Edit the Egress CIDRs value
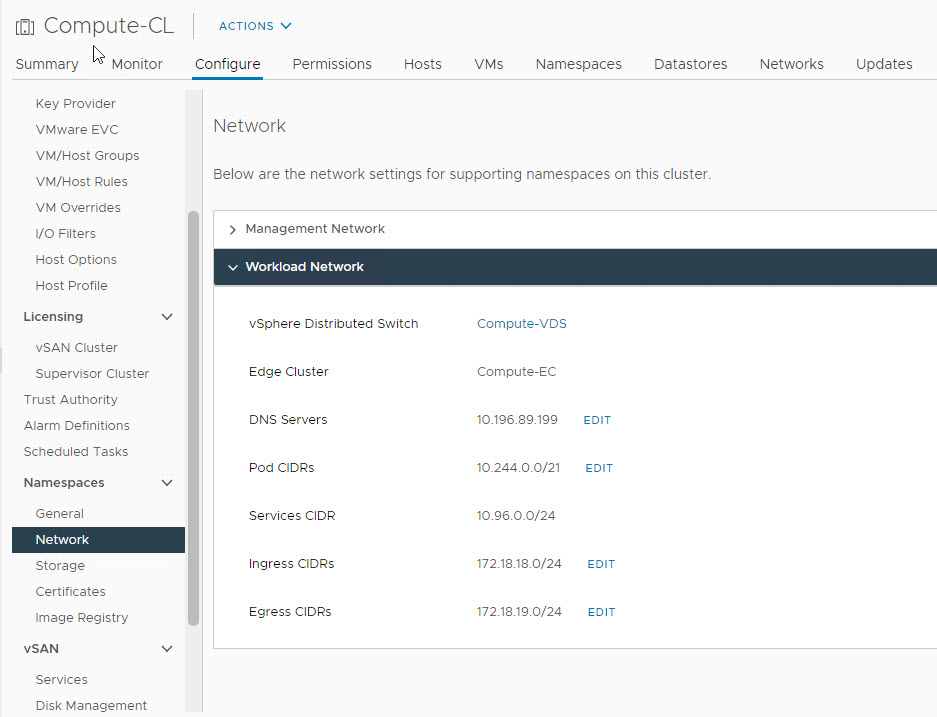Viewport: 937px width, 717px height. point(601,612)
